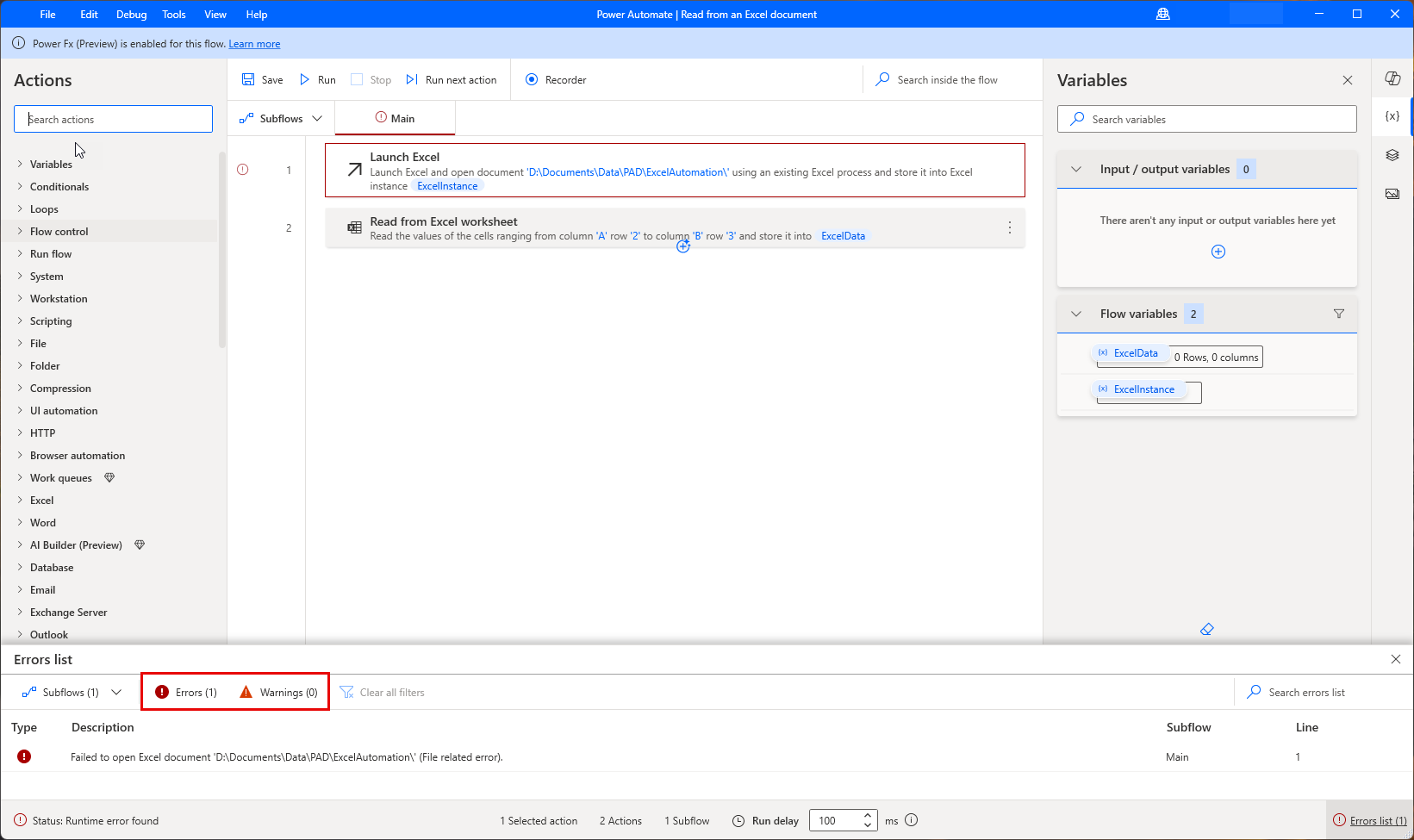Select the ExcelInstance flow variable
The height and width of the screenshot is (840, 1414).
pyautogui.click(x=1137, y=389)
